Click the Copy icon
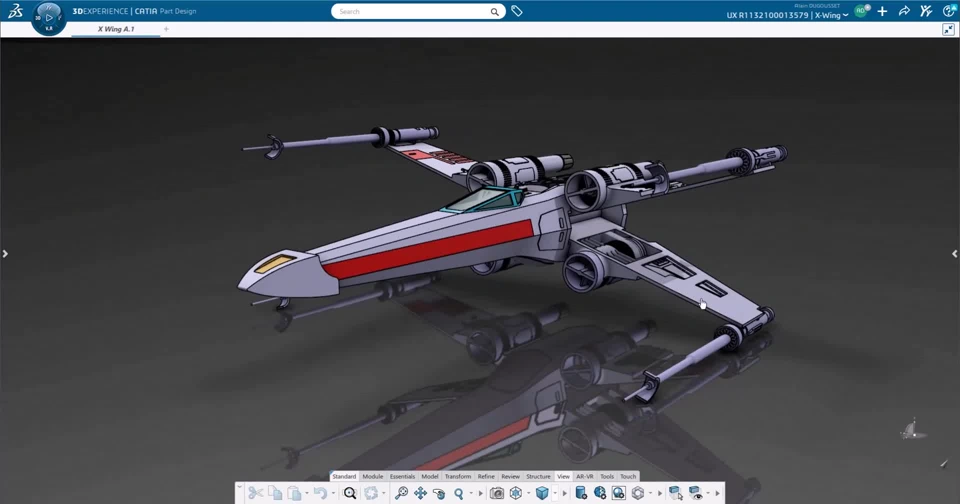 coord(275,493)
